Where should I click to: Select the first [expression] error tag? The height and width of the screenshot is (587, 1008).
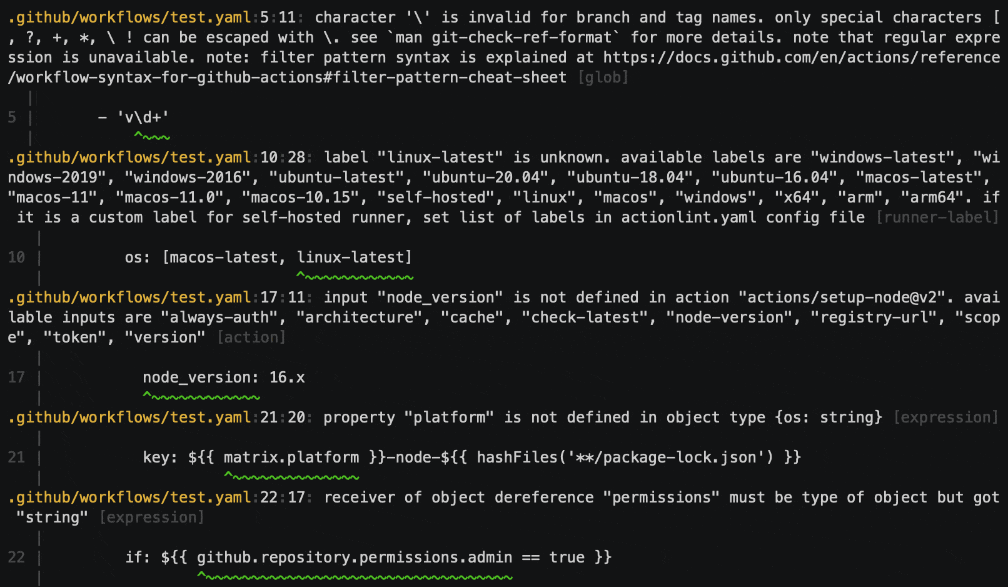click(x=945, y=417)
